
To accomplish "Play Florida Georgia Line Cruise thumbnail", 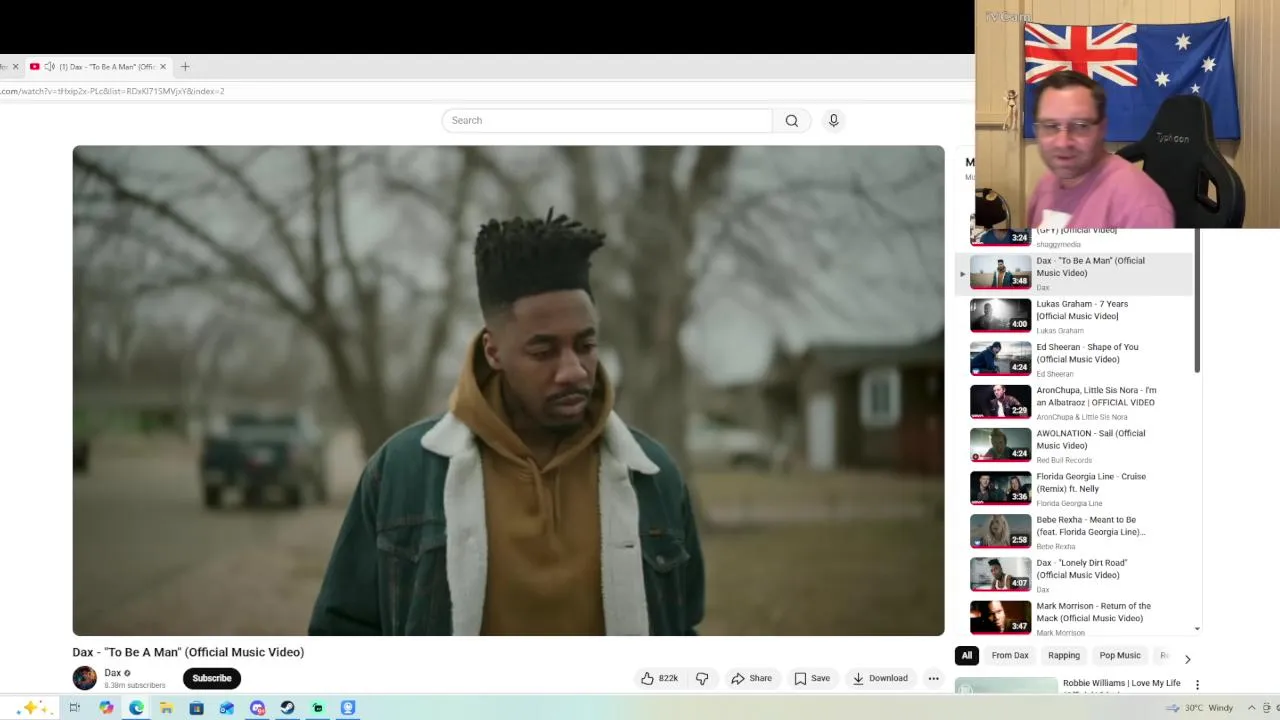I will 1000,488.
